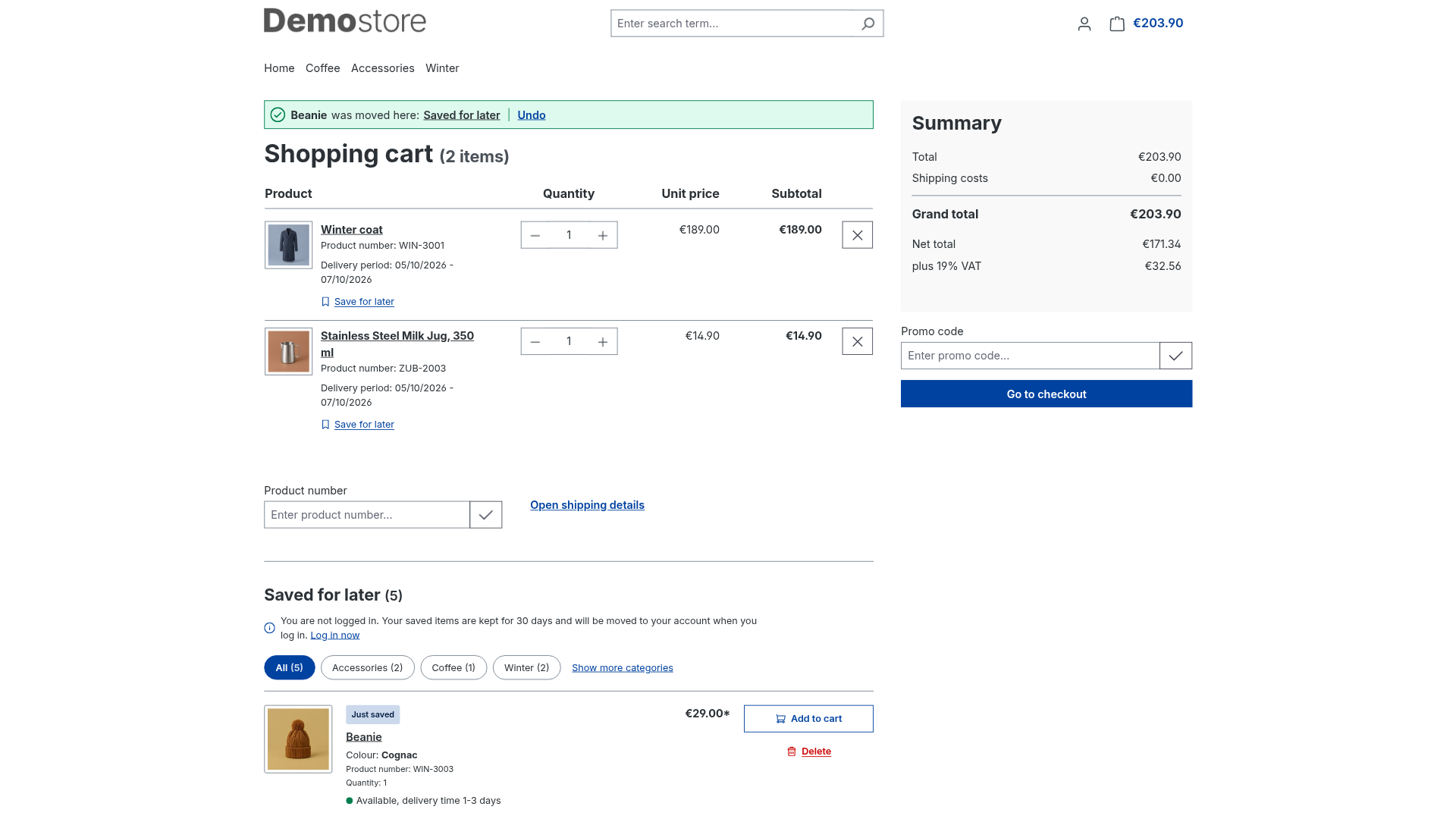1456x819 pixels.
Task: Click Winter coat quantity field
Action: click(569, 235)
